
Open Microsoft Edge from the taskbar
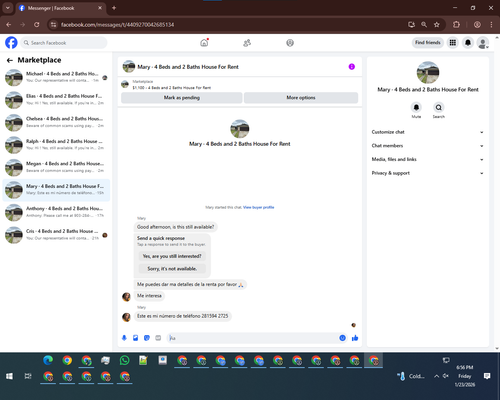click(x=48, y=360)
